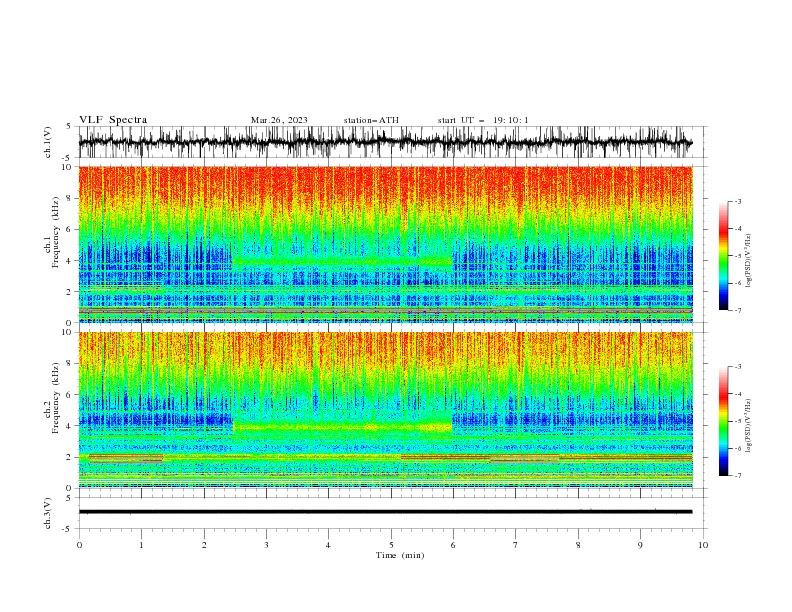Click the 'Time (min)' axis label
The height and width of the screenshot is (612, 792).
point(400,555)
